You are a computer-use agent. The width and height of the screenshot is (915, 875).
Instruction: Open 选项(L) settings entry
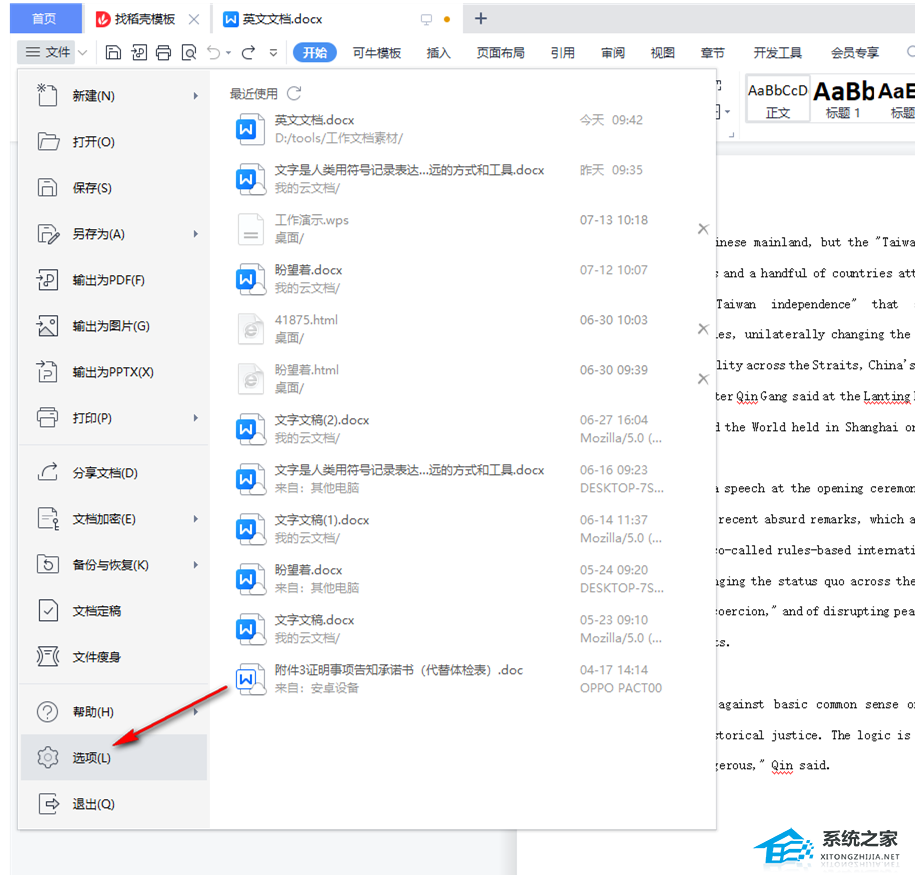[x=114, y=758]
